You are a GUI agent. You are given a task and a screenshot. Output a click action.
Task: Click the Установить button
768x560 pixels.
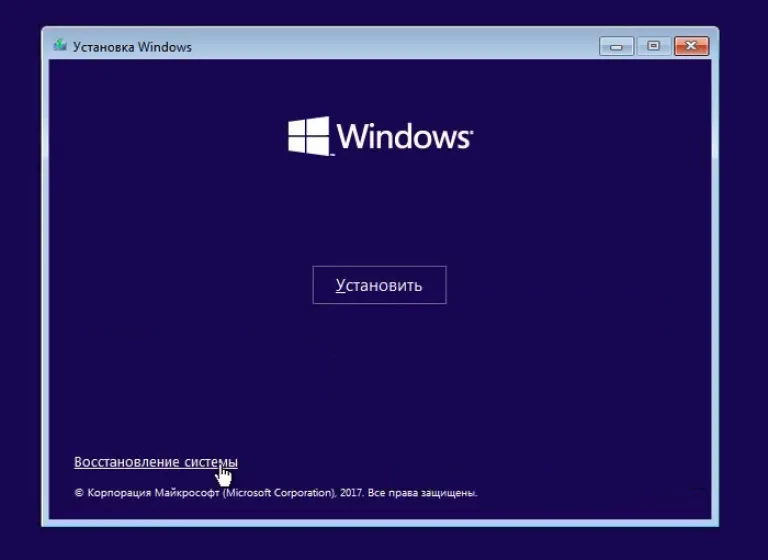[380, 285]
